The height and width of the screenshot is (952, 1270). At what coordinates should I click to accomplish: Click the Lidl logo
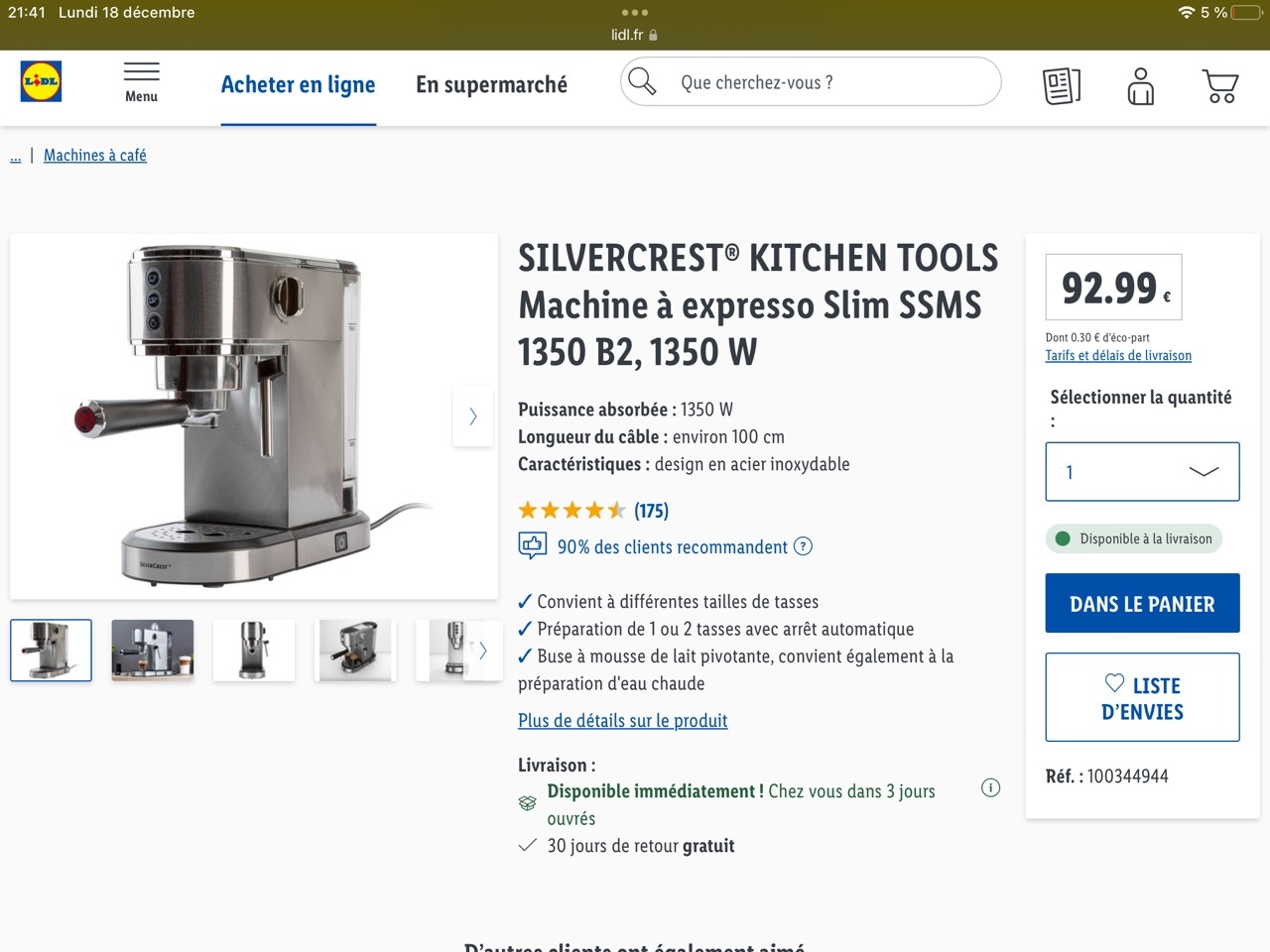point(41,82)
